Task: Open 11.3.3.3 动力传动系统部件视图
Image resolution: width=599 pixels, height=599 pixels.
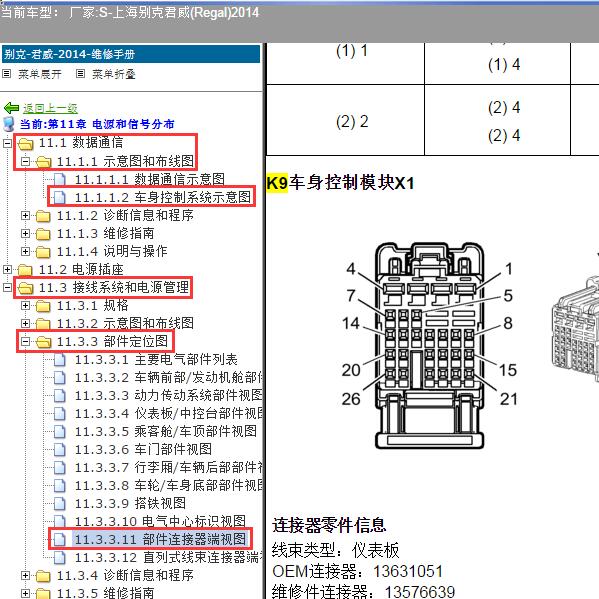Action: click(168, 395)
